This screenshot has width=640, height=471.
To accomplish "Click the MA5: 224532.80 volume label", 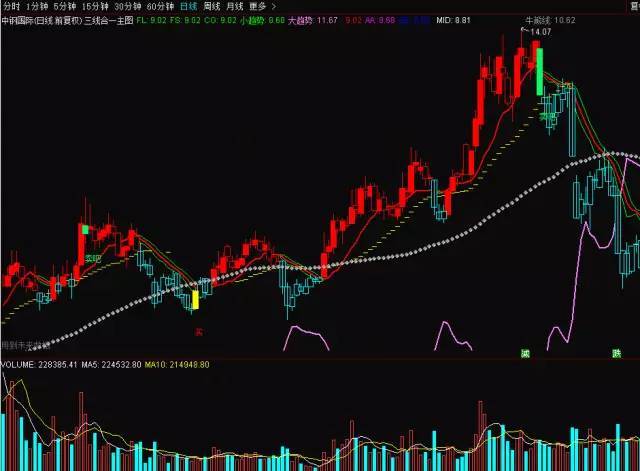I will point(111,364).
